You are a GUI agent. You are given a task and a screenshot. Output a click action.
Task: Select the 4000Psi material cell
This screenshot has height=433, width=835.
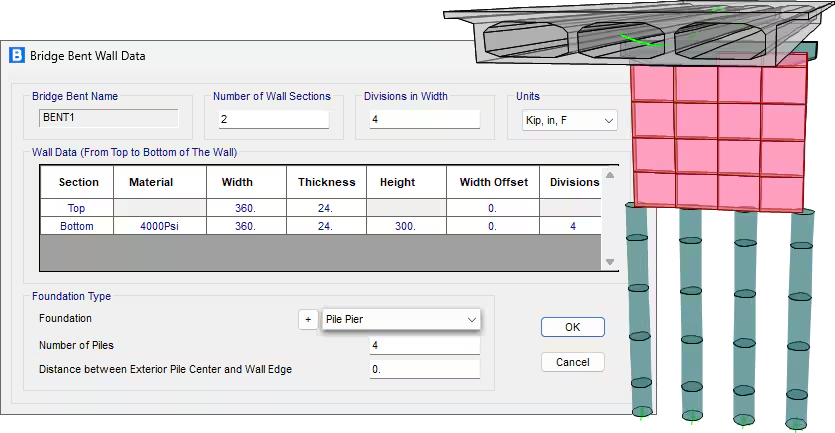160,226
